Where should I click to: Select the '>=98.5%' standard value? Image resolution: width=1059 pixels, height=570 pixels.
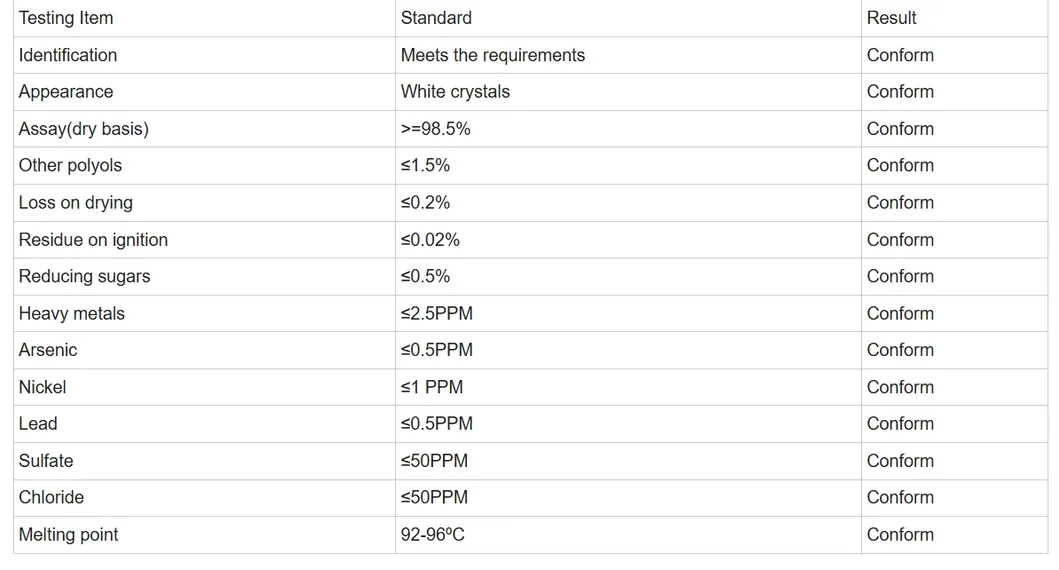[x=435, y=129]
